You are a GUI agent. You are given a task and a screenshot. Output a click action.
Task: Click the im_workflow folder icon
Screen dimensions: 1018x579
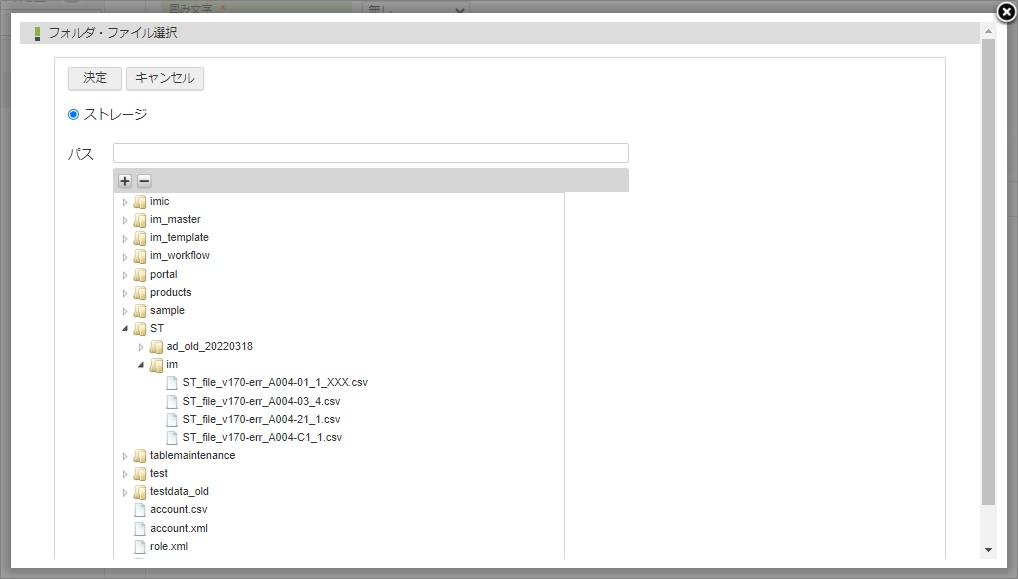140,256
